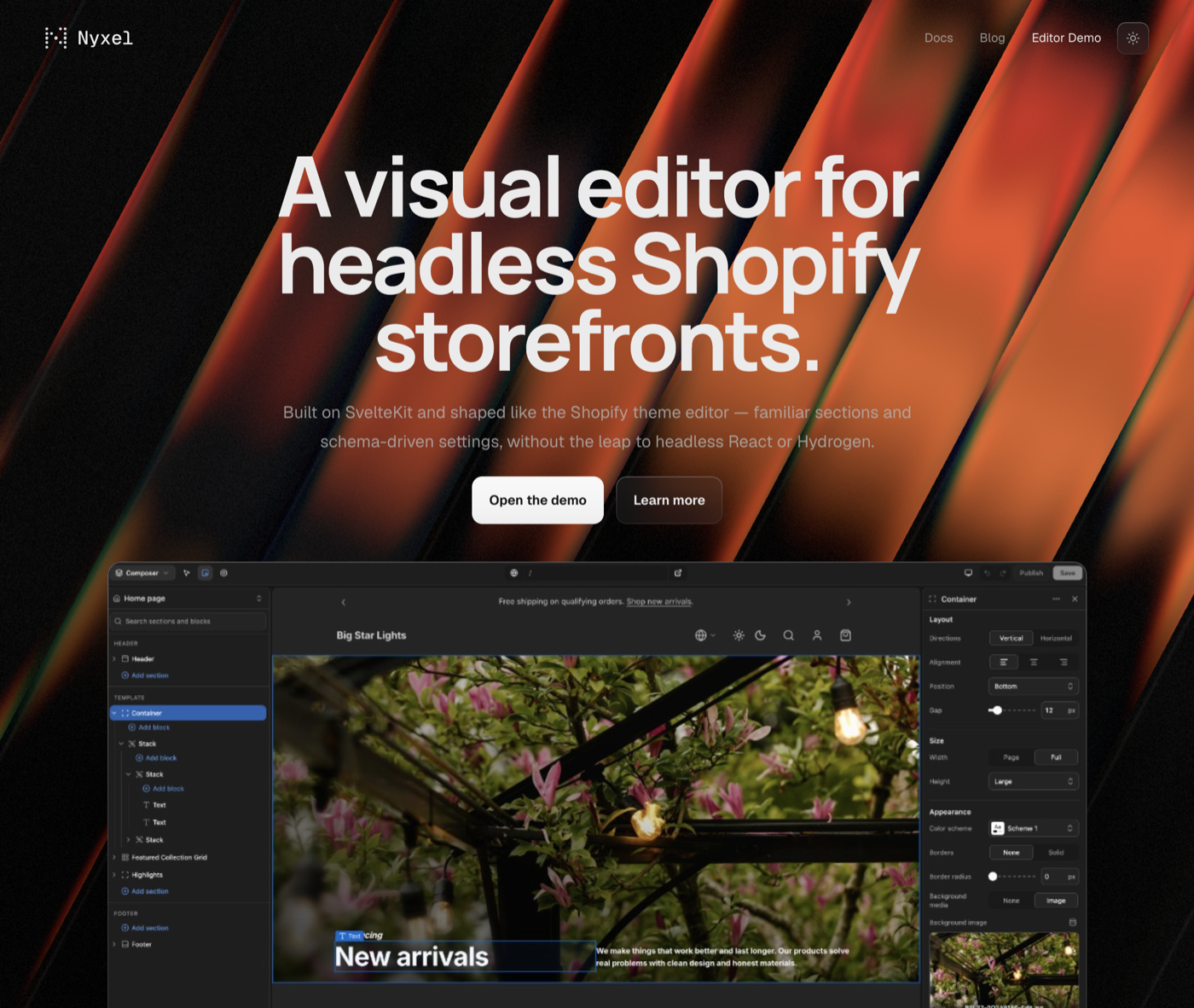Screen dimensions: 1194x1008
Task: Click the sun icon in storefront header
Action: coord(739,635)
